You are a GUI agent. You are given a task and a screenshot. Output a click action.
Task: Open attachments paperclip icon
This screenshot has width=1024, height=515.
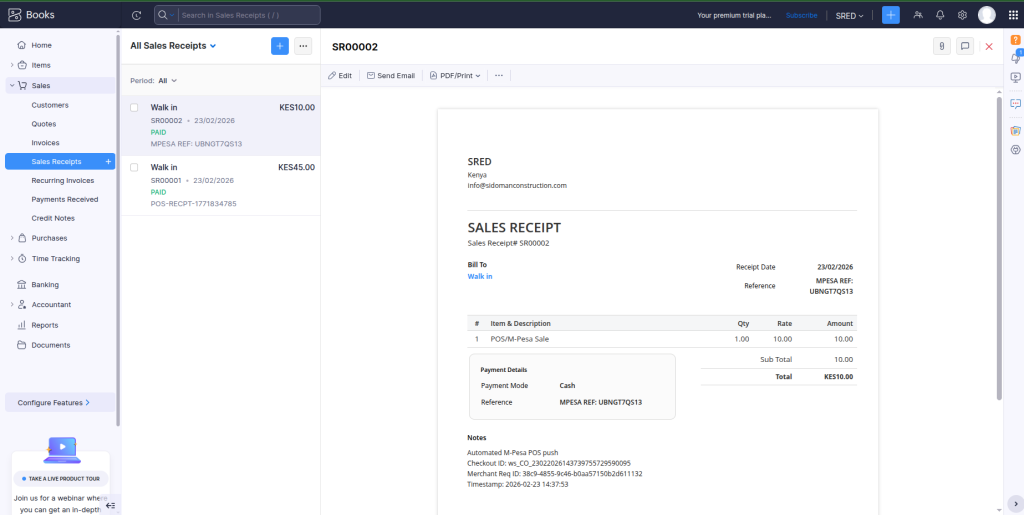coord(942,46)
